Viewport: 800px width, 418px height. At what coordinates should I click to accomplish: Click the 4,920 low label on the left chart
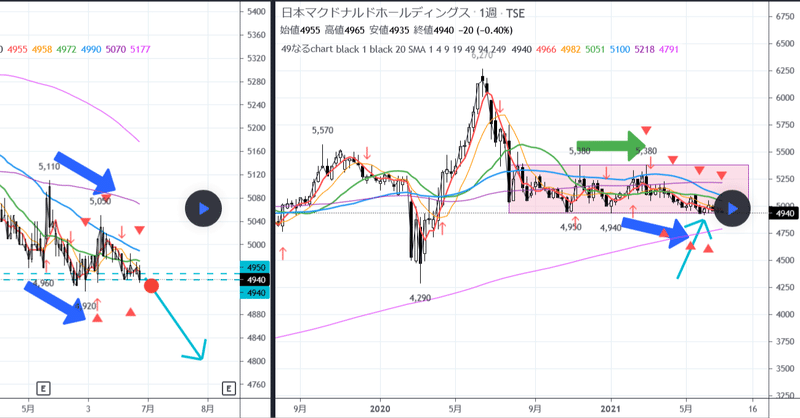pyautogui.click(x=86, y=306)
